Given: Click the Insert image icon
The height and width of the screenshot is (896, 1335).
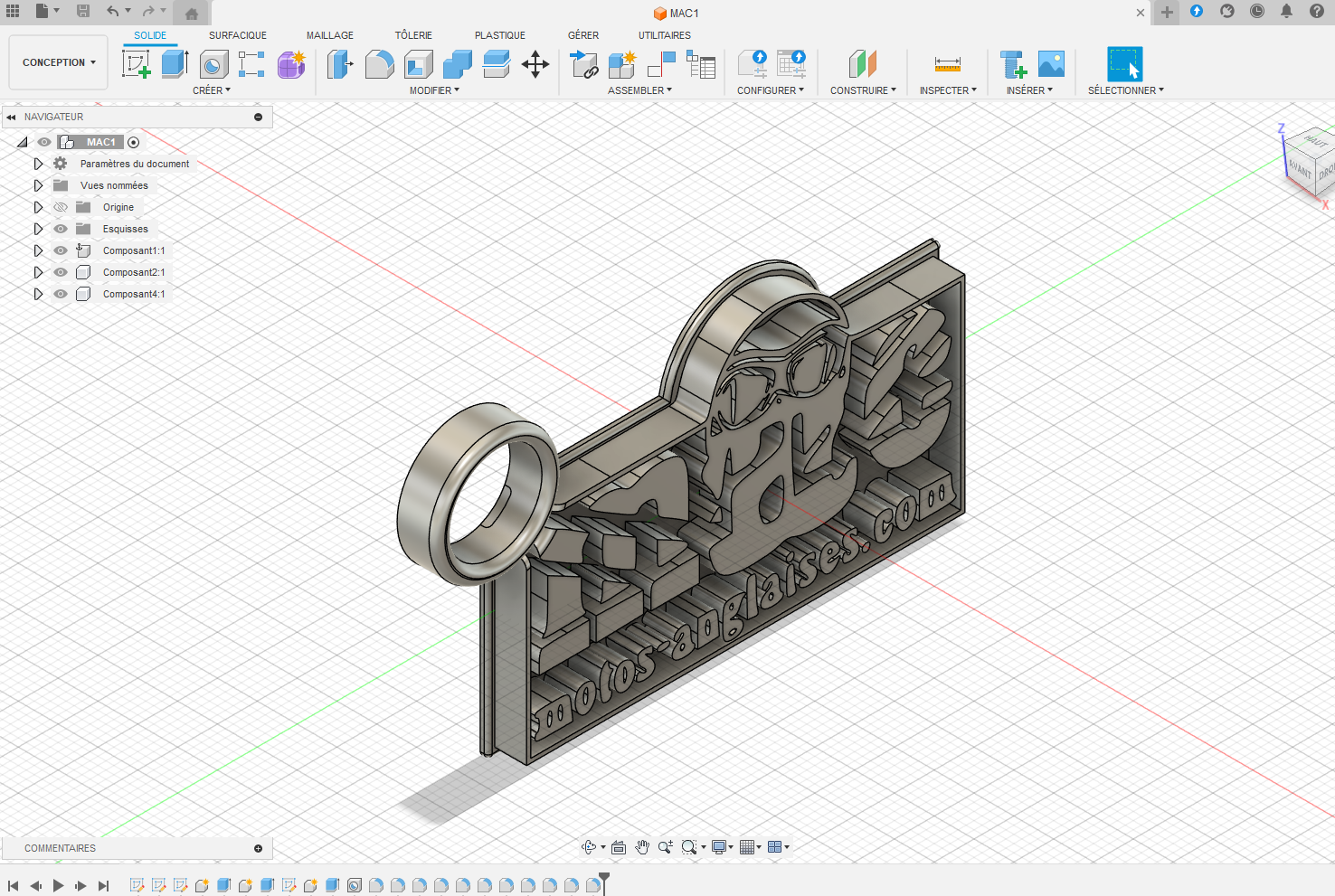Looking at the screenshot, I should 1051,64.
